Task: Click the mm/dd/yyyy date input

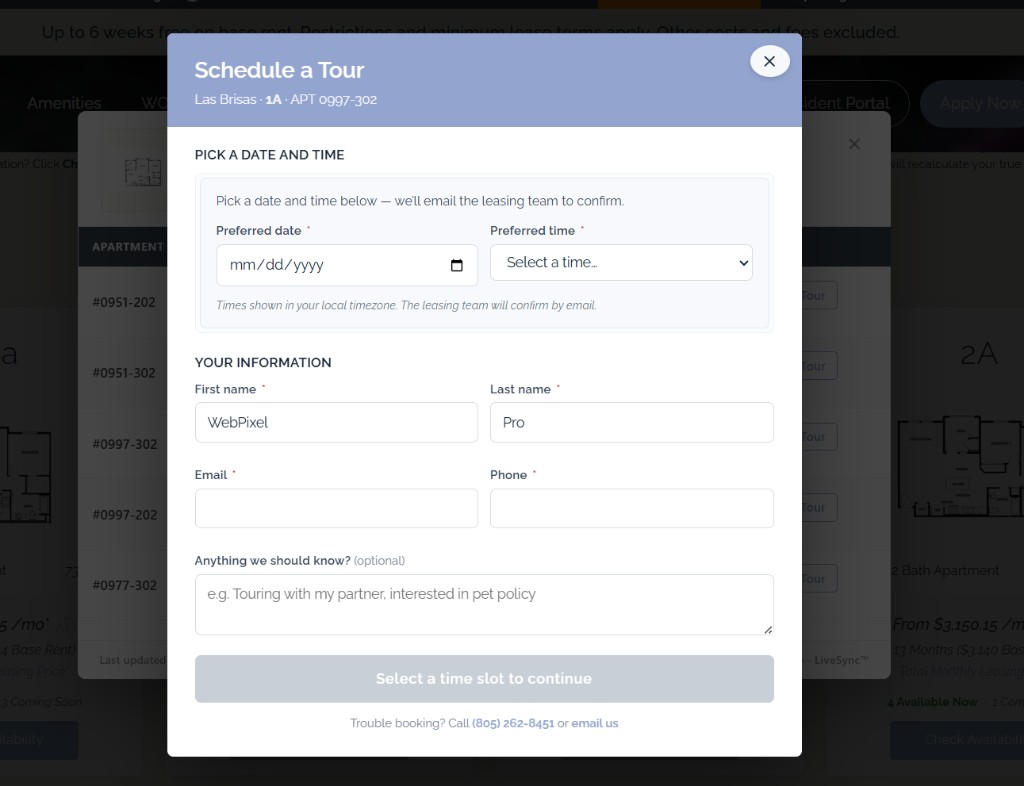Action: tap(330, 265)
